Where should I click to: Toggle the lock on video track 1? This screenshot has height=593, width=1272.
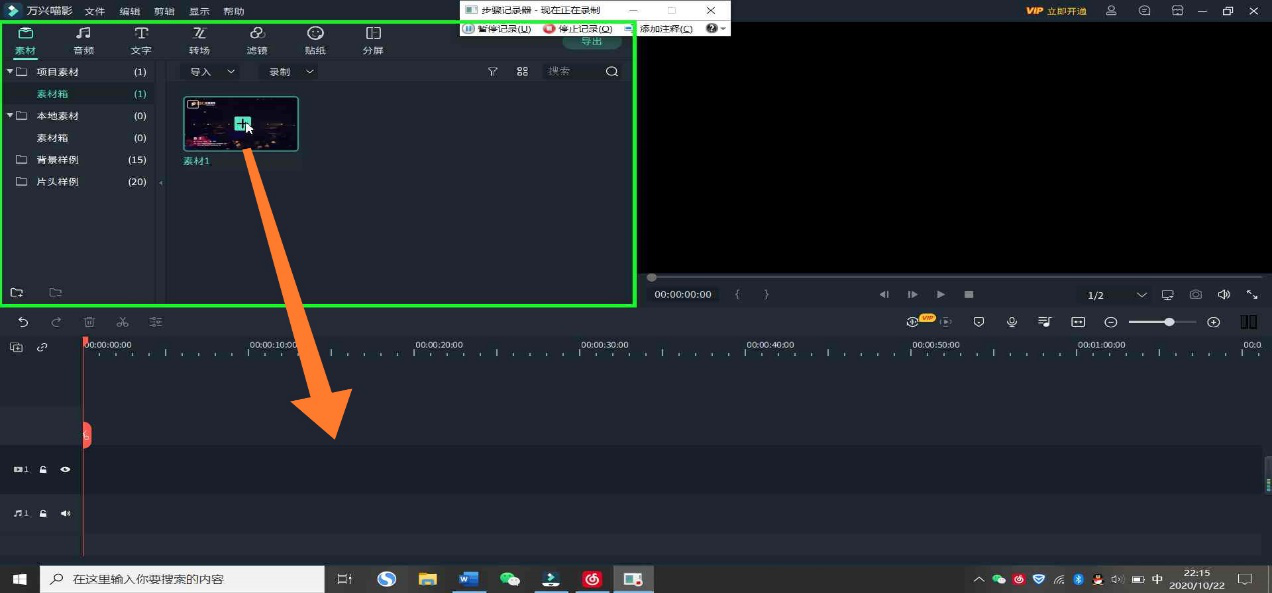tap(43, 469)
